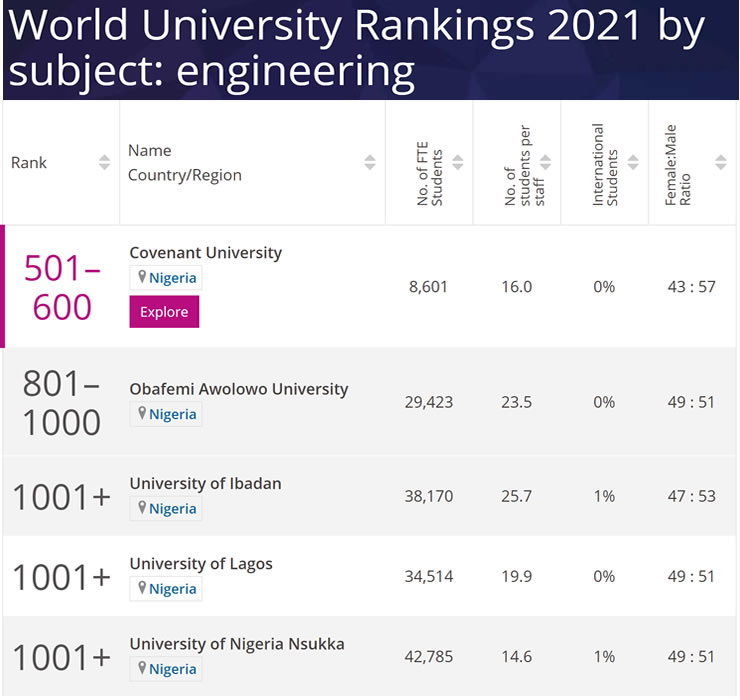Click students per staff value 16.0
This screenshot has width=740, height=700.
[517, 287]
